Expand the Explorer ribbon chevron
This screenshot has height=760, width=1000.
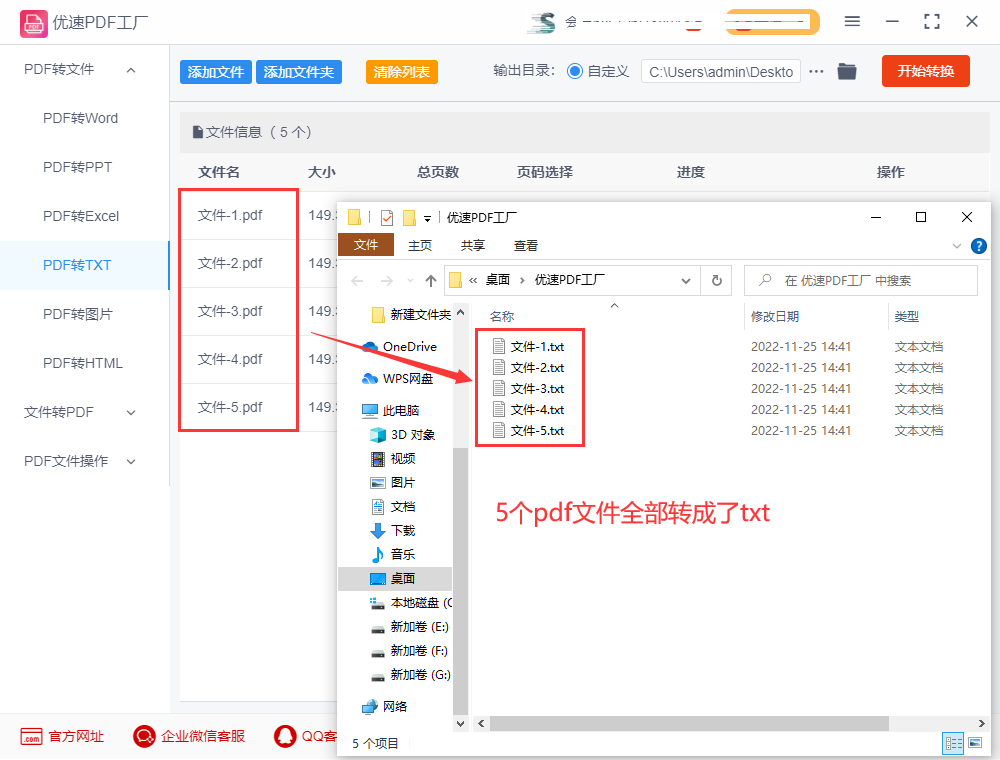point(957,246)
